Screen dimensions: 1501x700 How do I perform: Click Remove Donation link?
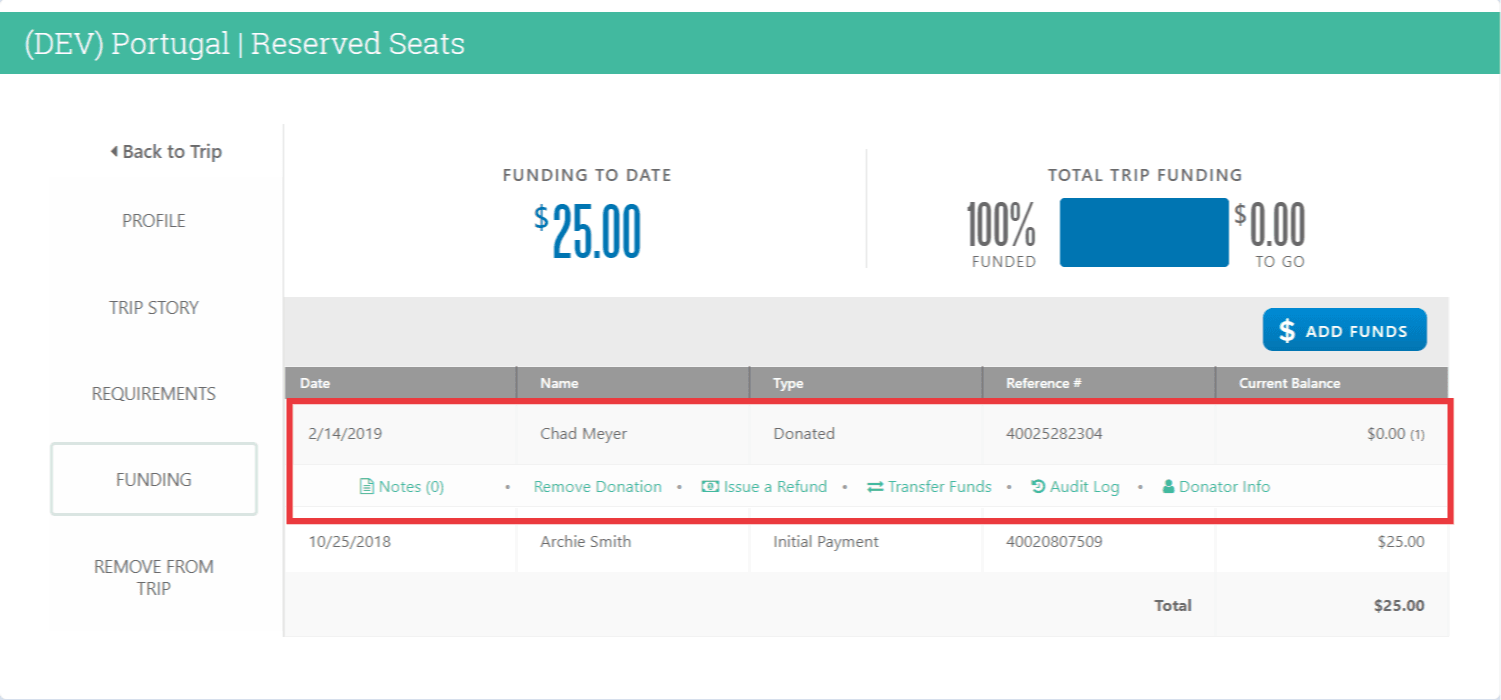pyautogui.click(x=598, y=487)
